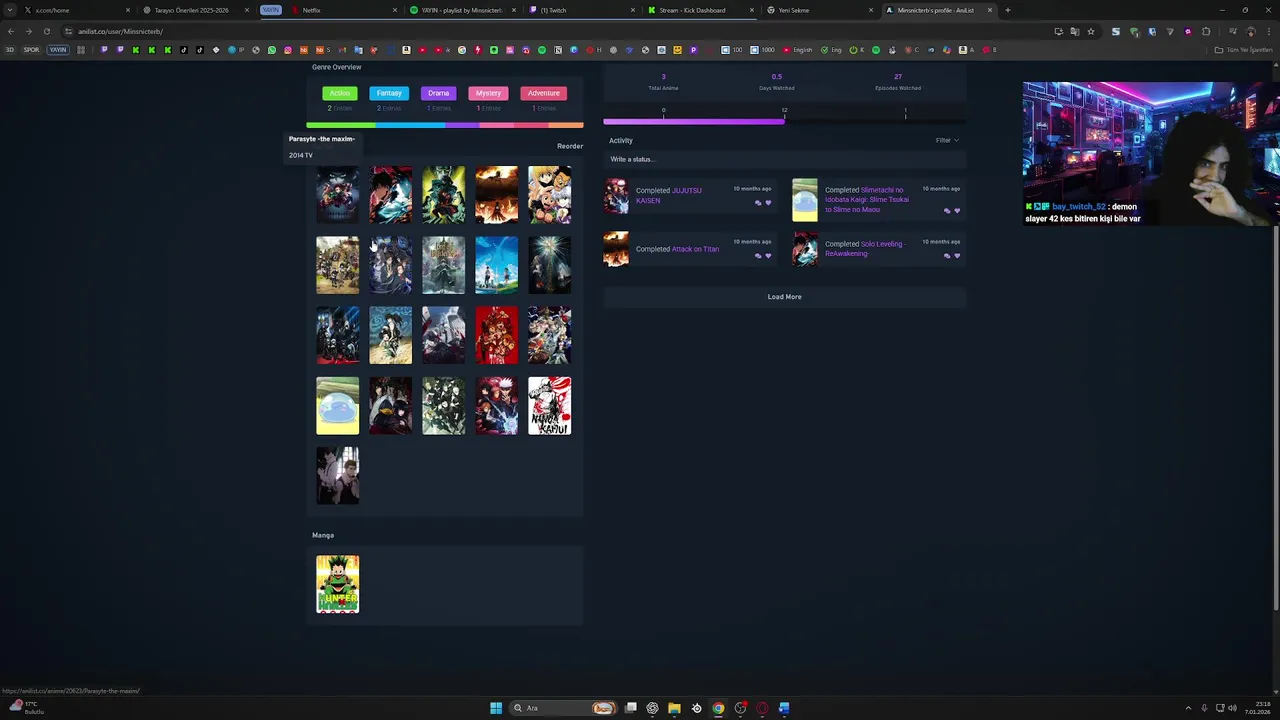Like the Attack on Titan activity

(768, 256)
